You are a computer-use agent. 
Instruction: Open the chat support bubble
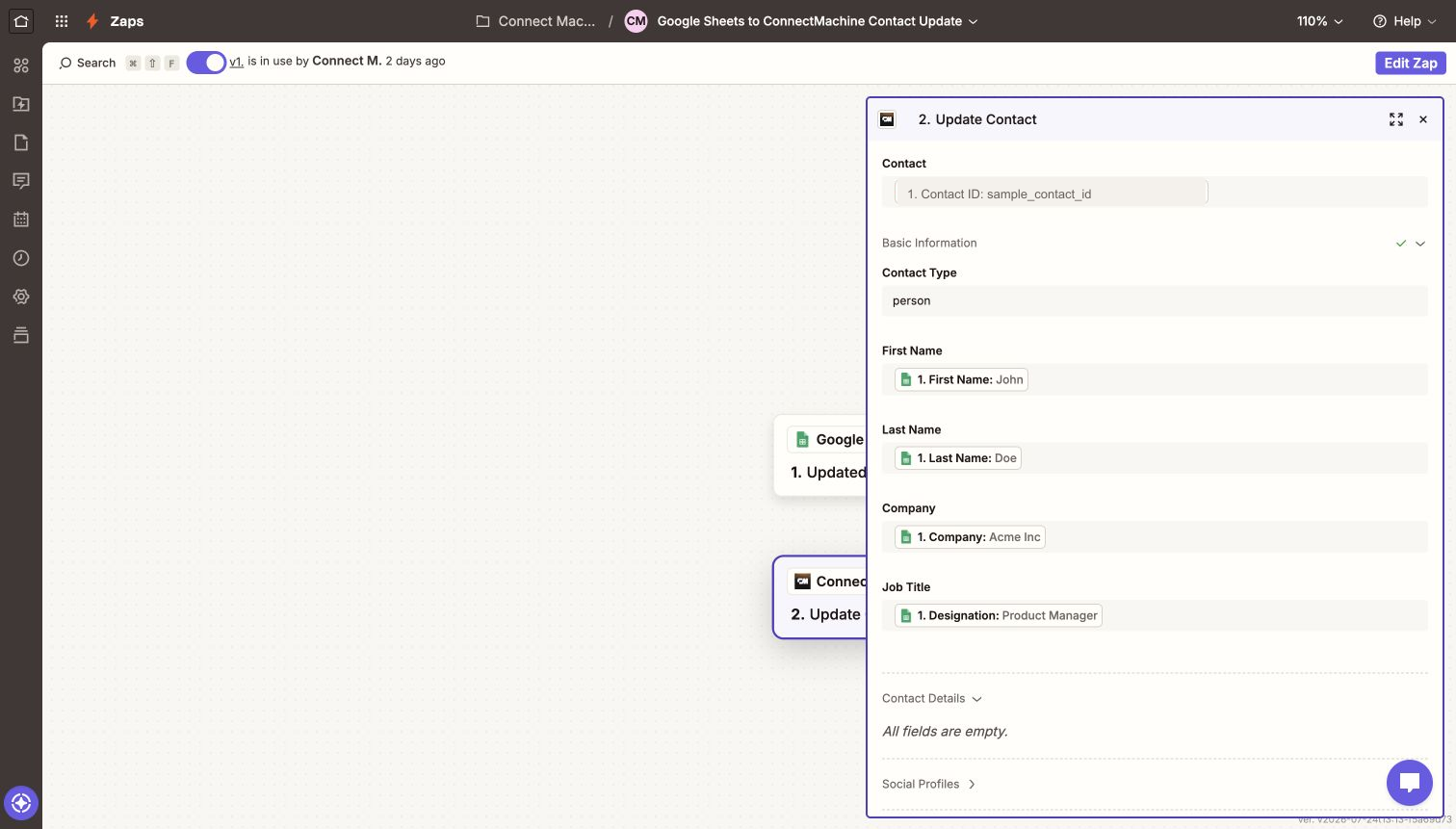coord(1410,782)
